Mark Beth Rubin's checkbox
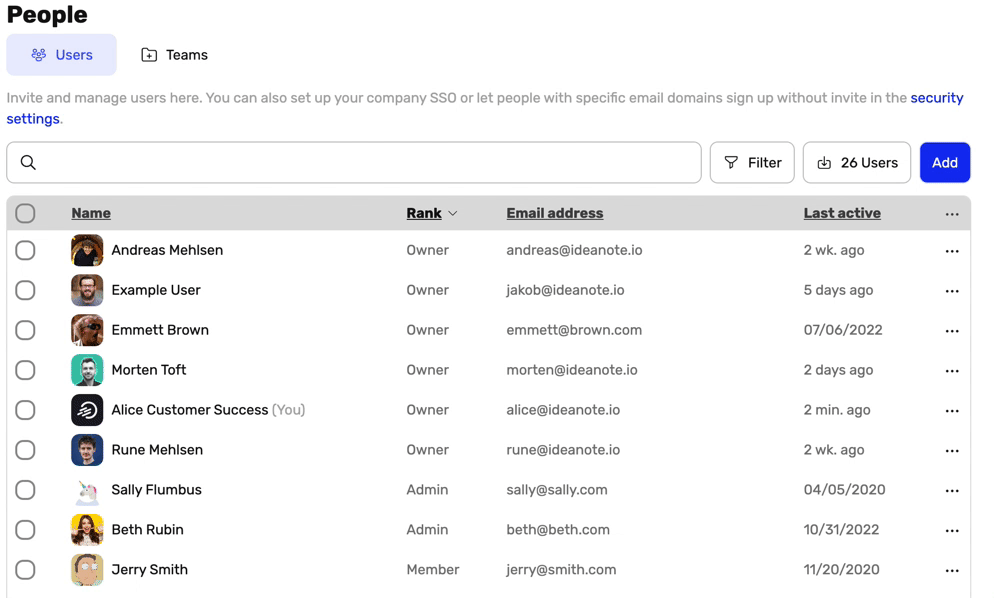994x598 pixels. tap(25, 530)
